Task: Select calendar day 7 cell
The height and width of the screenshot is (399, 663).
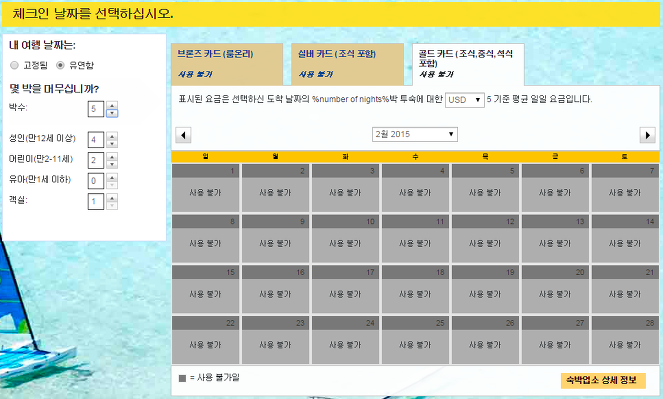Action: point(625,188)
